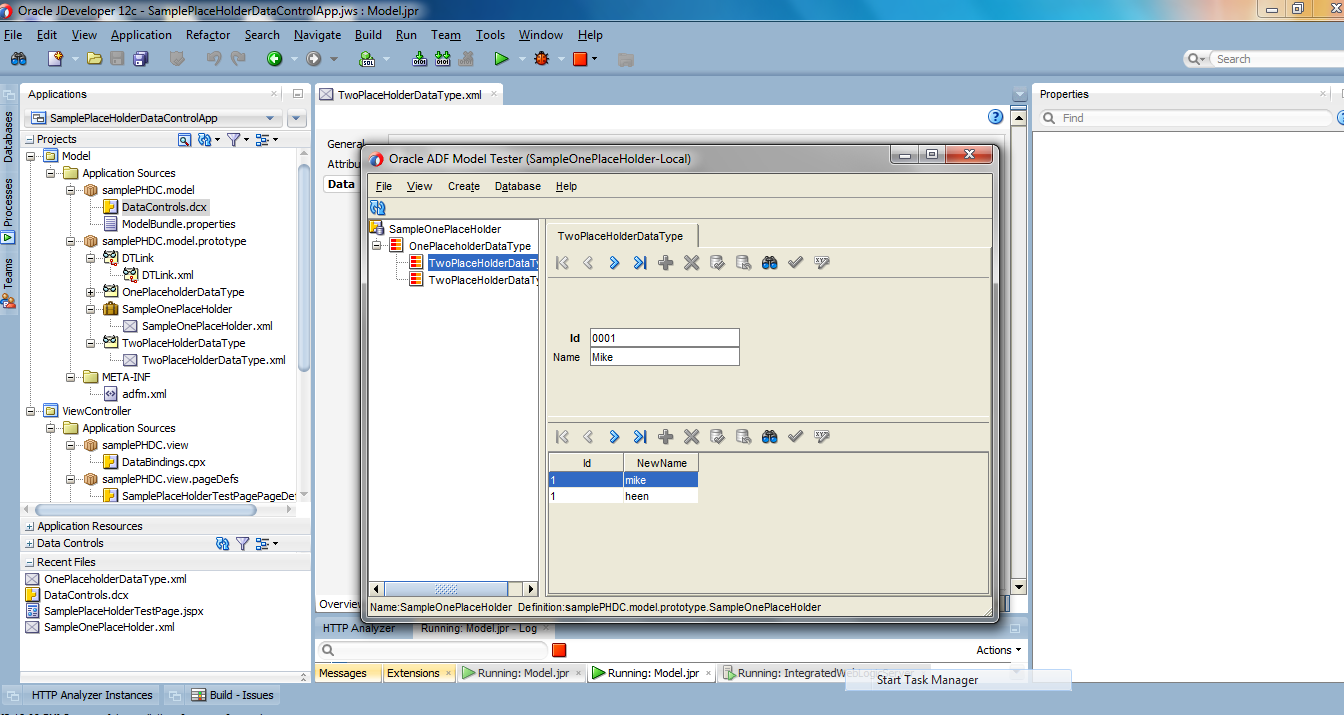
Task: Jump to last record in lower tester toolbar
Action: click(x=640, y=437)
